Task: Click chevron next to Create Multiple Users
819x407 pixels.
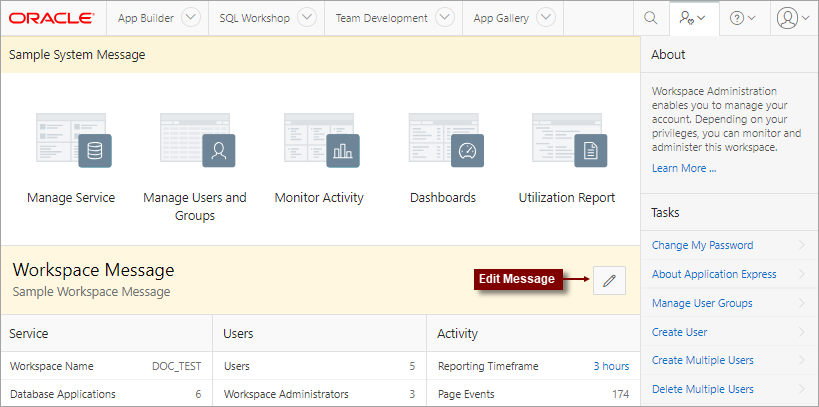Action: coord(802,361)
